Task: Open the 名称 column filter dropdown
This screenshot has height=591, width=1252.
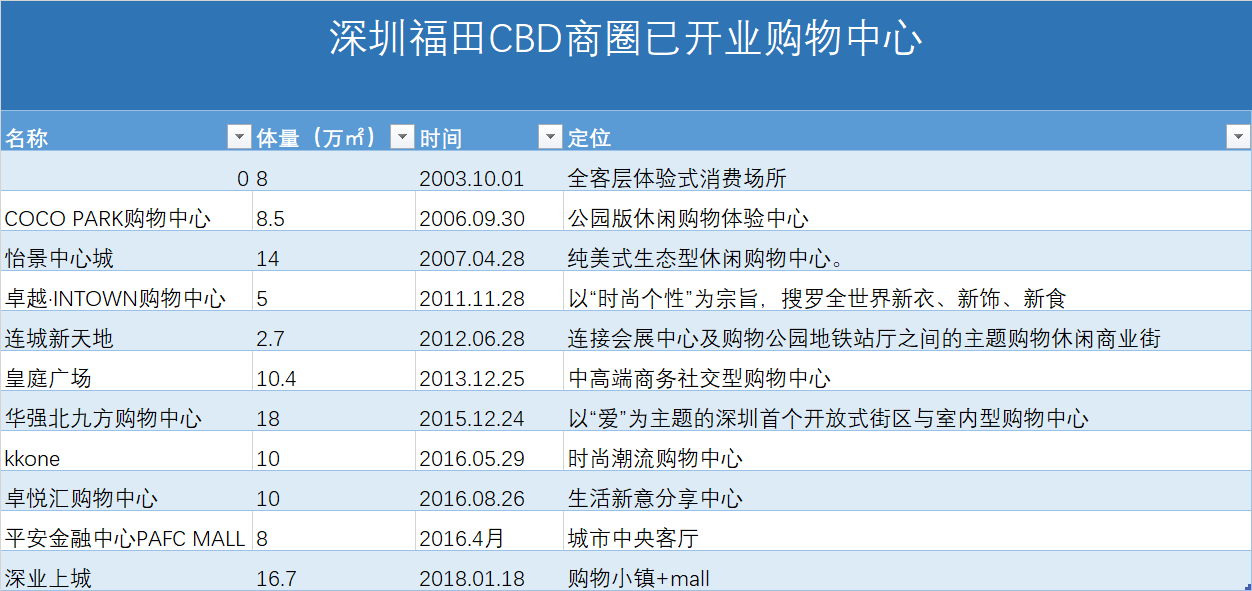Action: (x=239, y=137)
